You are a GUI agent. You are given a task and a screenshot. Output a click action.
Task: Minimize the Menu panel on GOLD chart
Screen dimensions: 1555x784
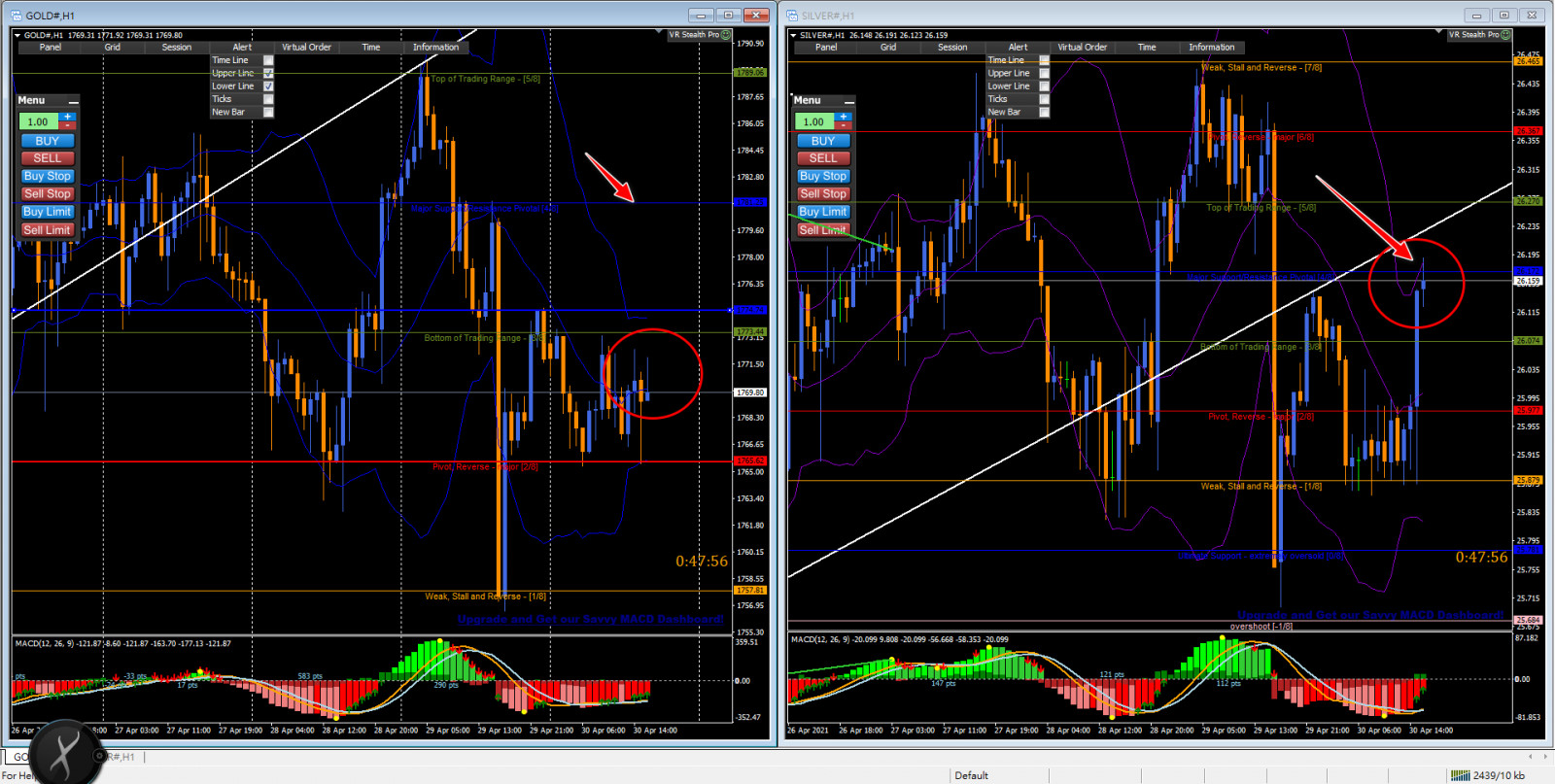[74, 101]
